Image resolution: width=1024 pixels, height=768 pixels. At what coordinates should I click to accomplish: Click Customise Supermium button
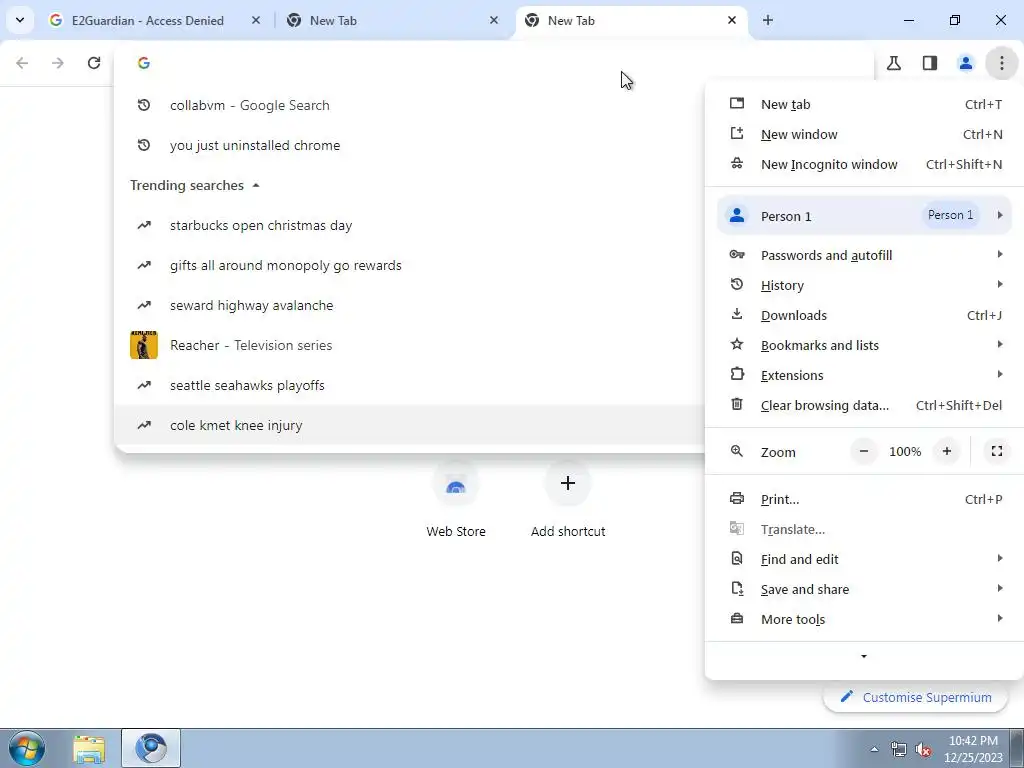[x=916, y=697]
